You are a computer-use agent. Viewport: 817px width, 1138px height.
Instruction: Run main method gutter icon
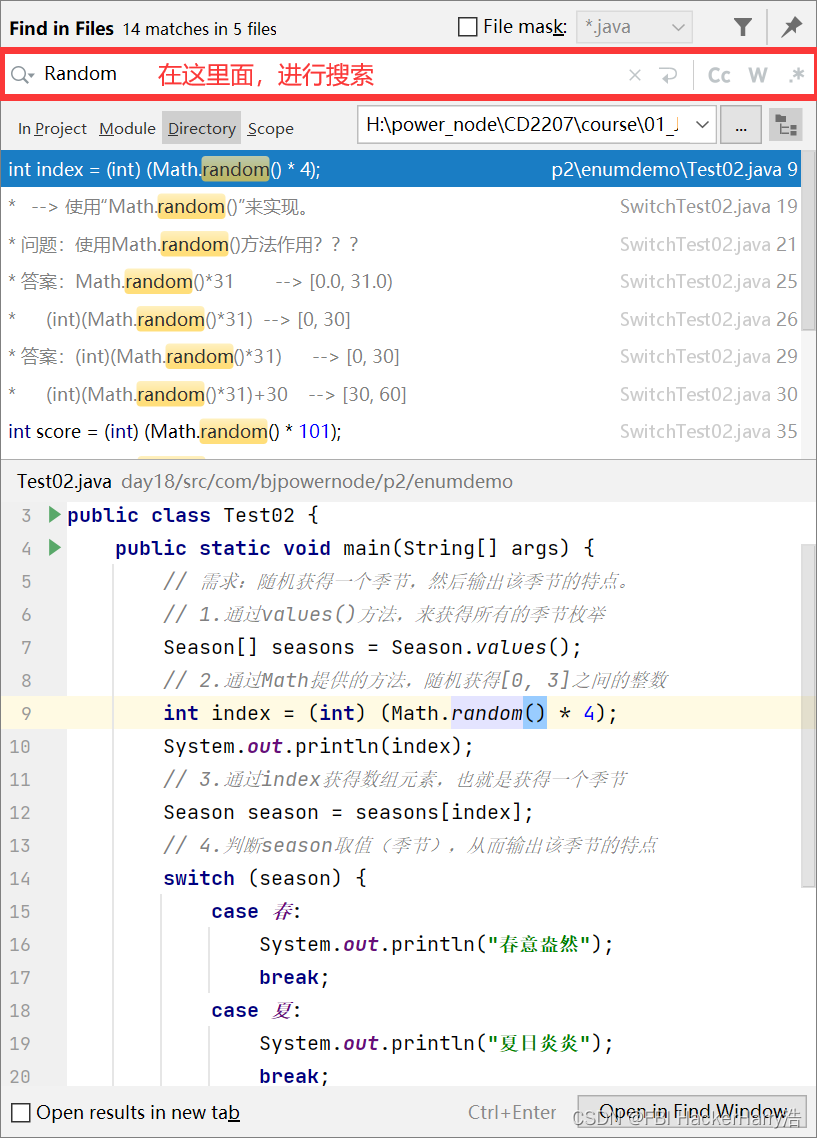point(54,547)
